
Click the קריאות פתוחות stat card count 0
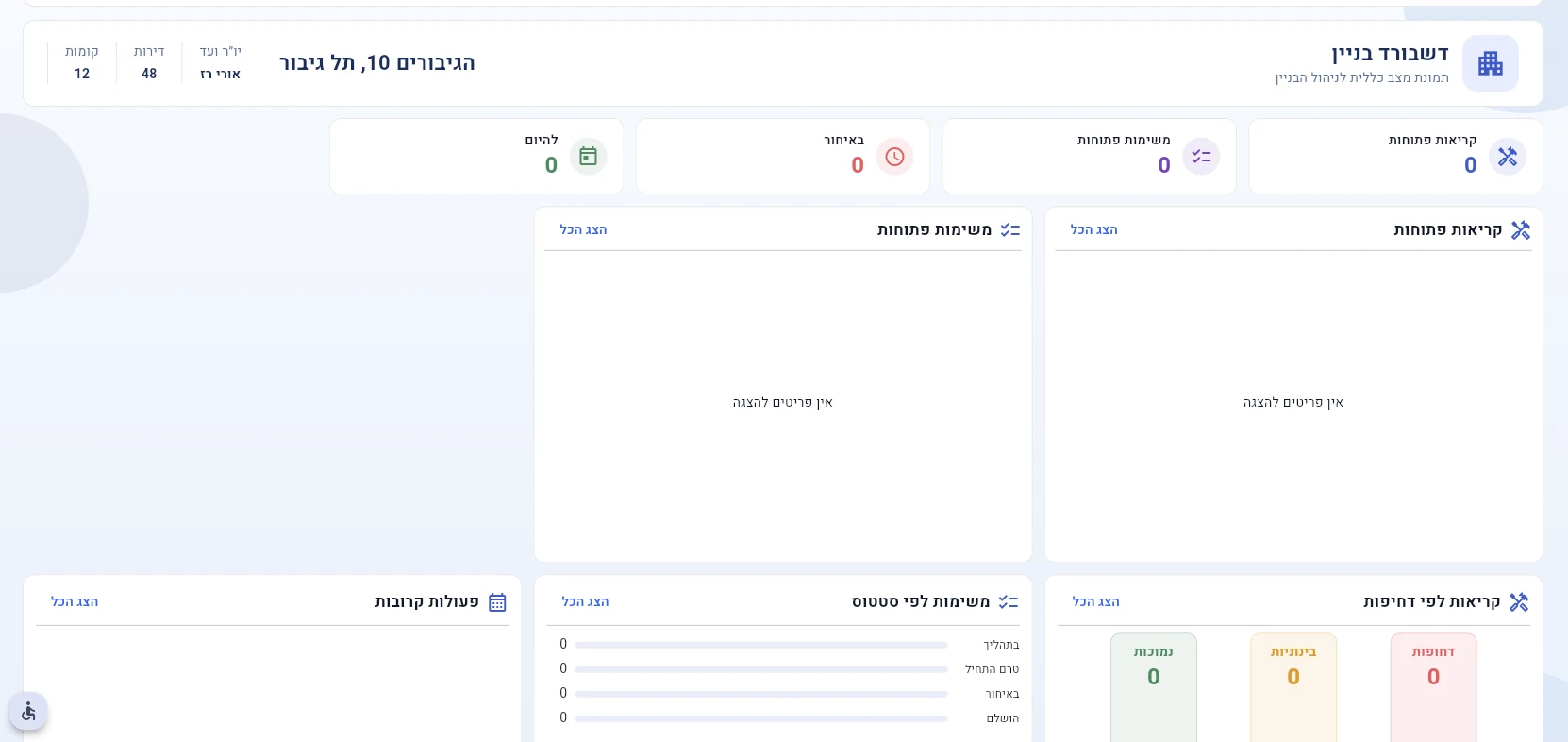coord(1470,166)
